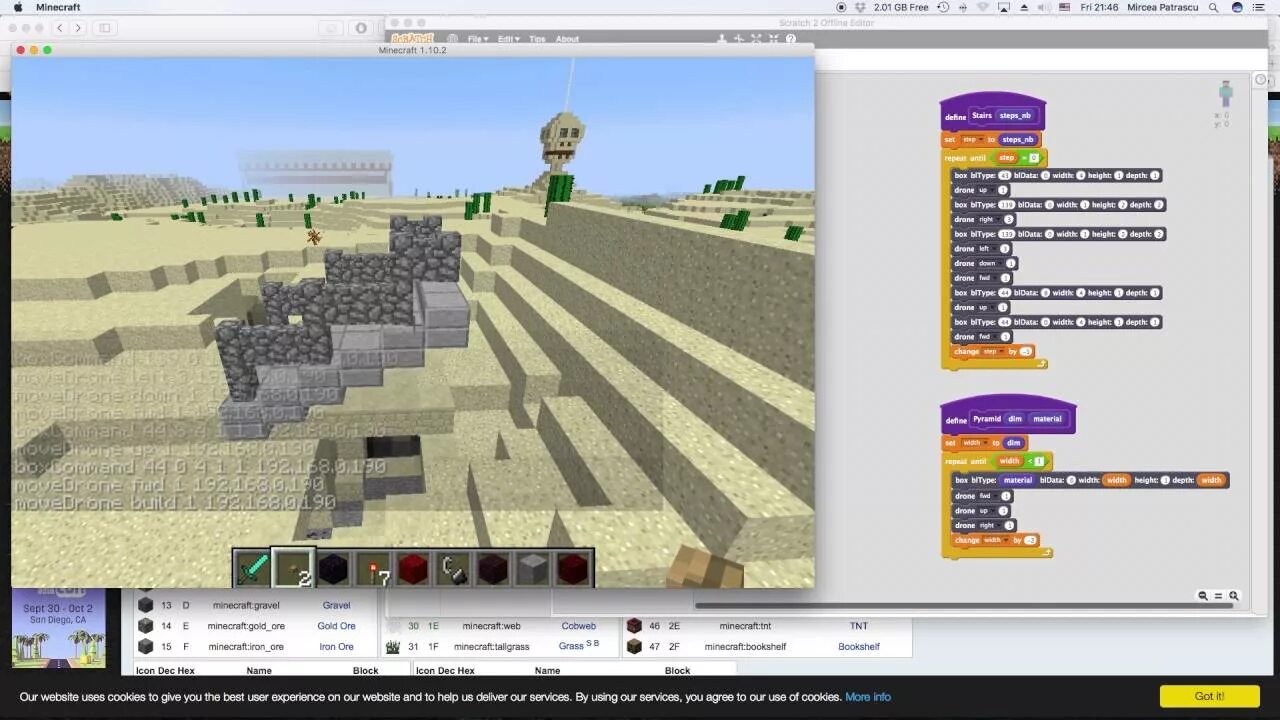Open the Minecraft application menu

tap(58, 7)
